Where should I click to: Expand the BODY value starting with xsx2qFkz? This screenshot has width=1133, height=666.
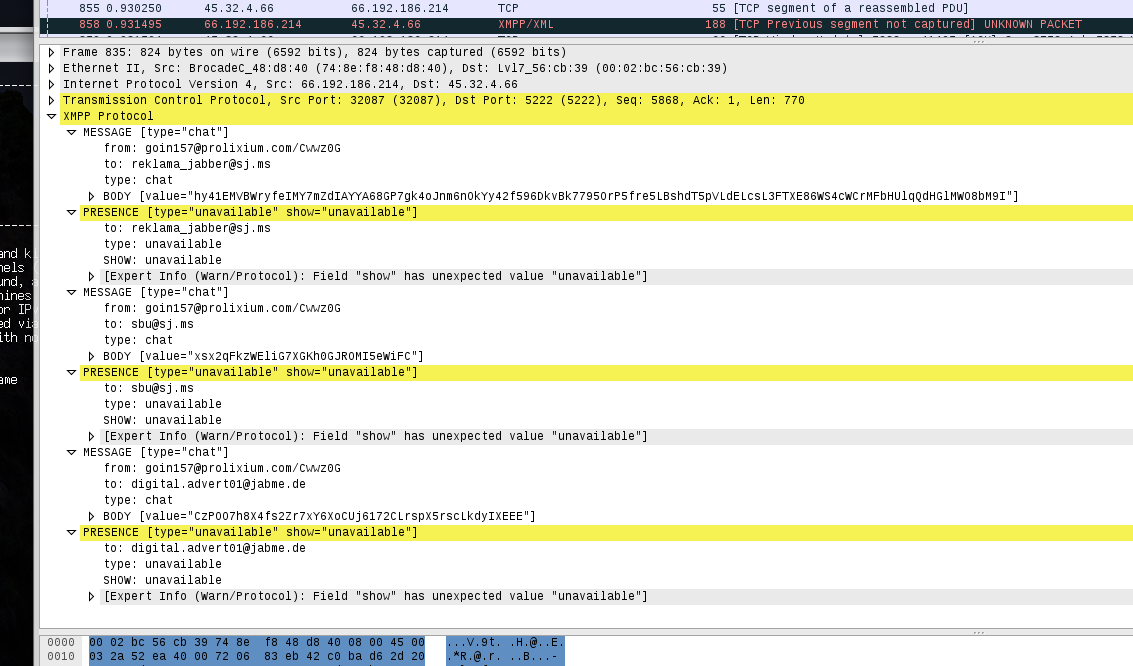(x=92, y=356)
